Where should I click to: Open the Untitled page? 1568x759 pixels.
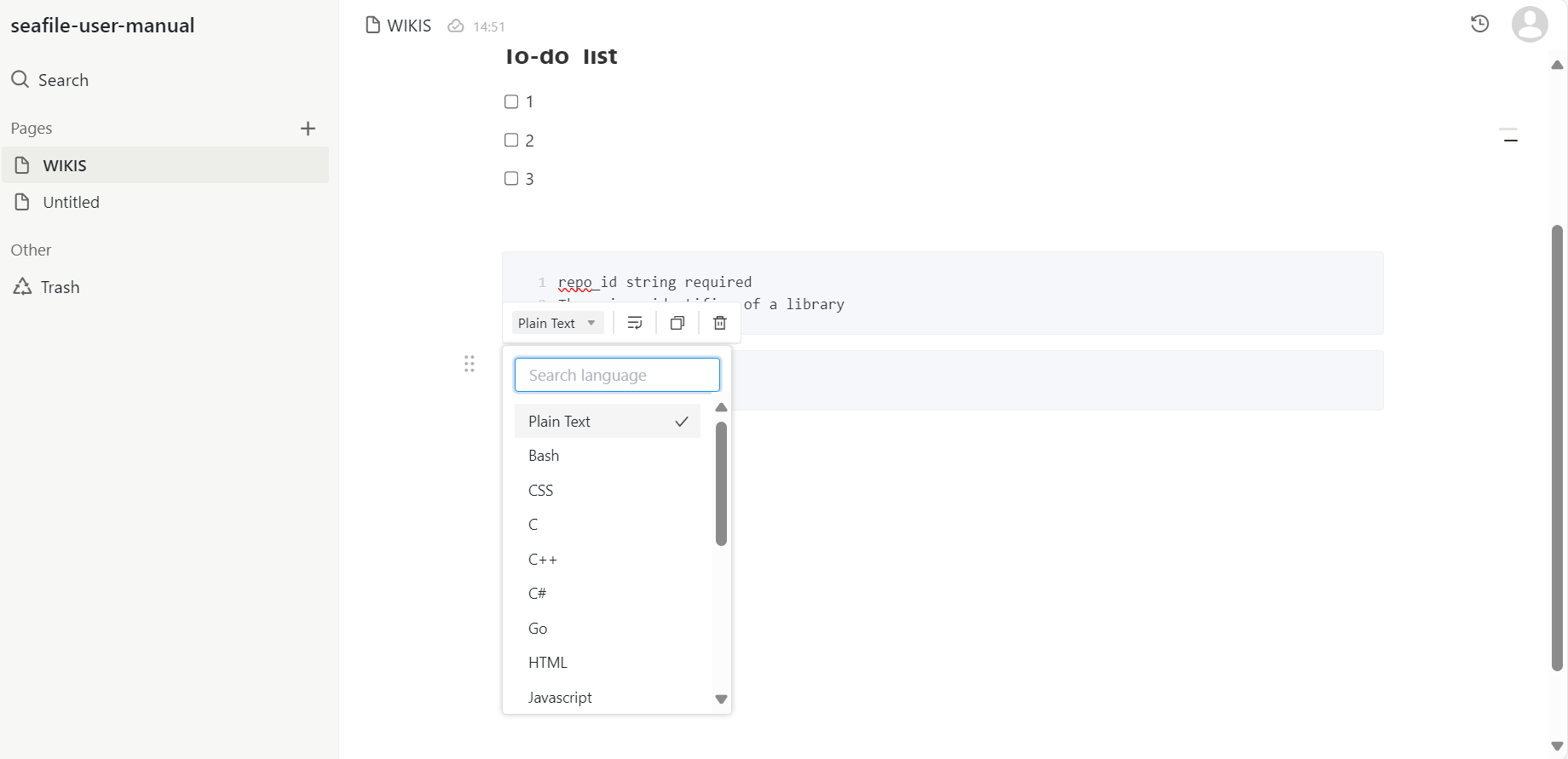[72, 203]
